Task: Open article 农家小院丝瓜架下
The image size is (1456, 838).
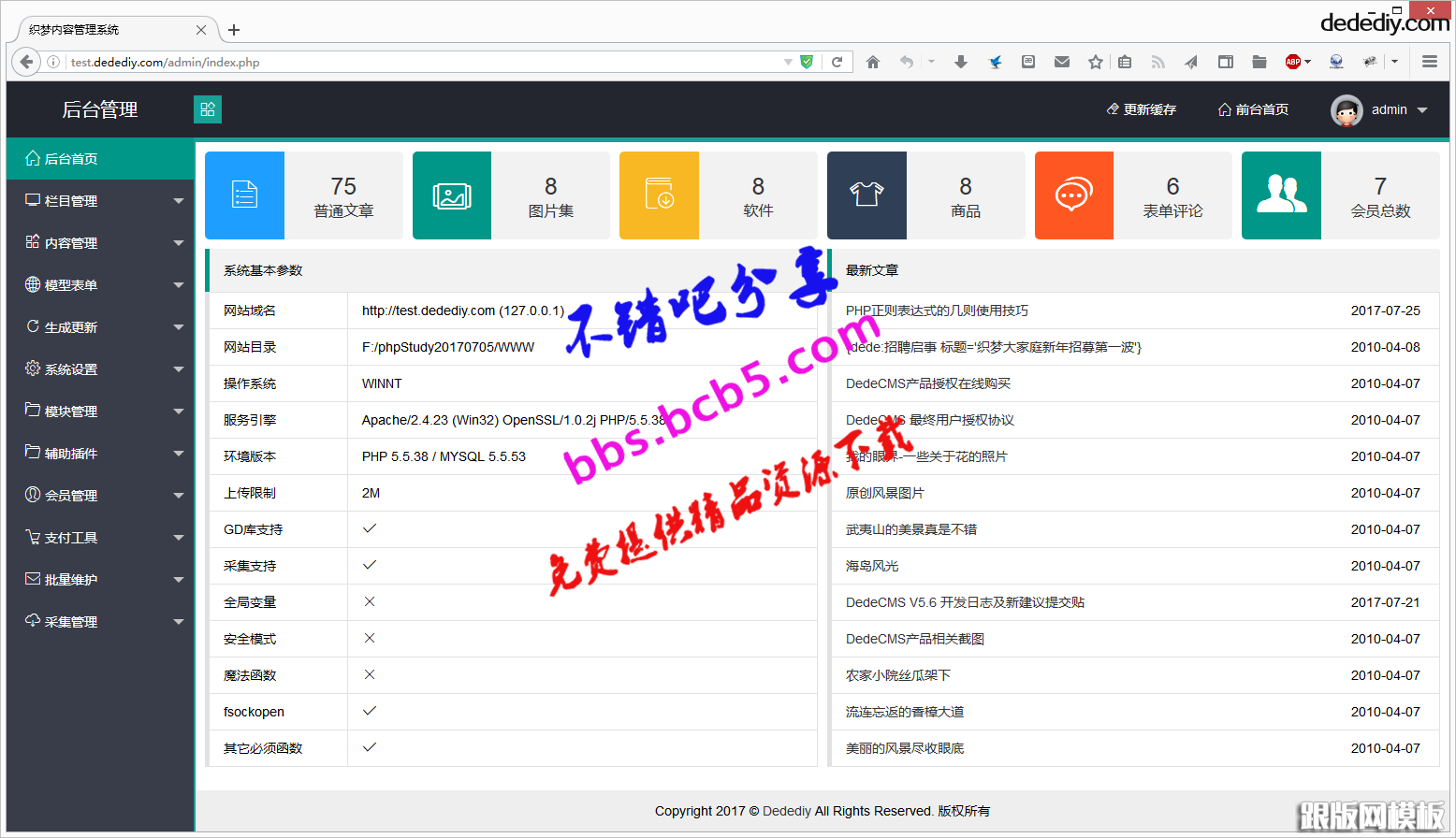Action: 898,675
